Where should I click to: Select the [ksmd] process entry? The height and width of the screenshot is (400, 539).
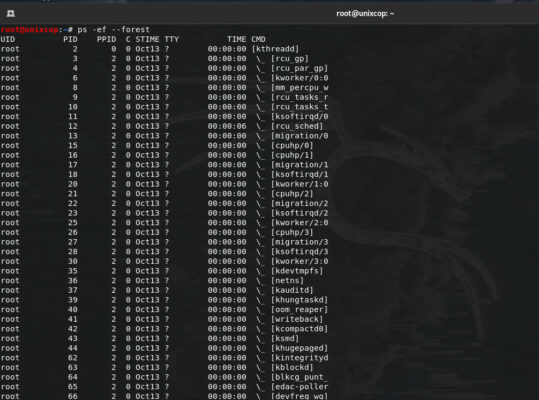click(285, 338)
